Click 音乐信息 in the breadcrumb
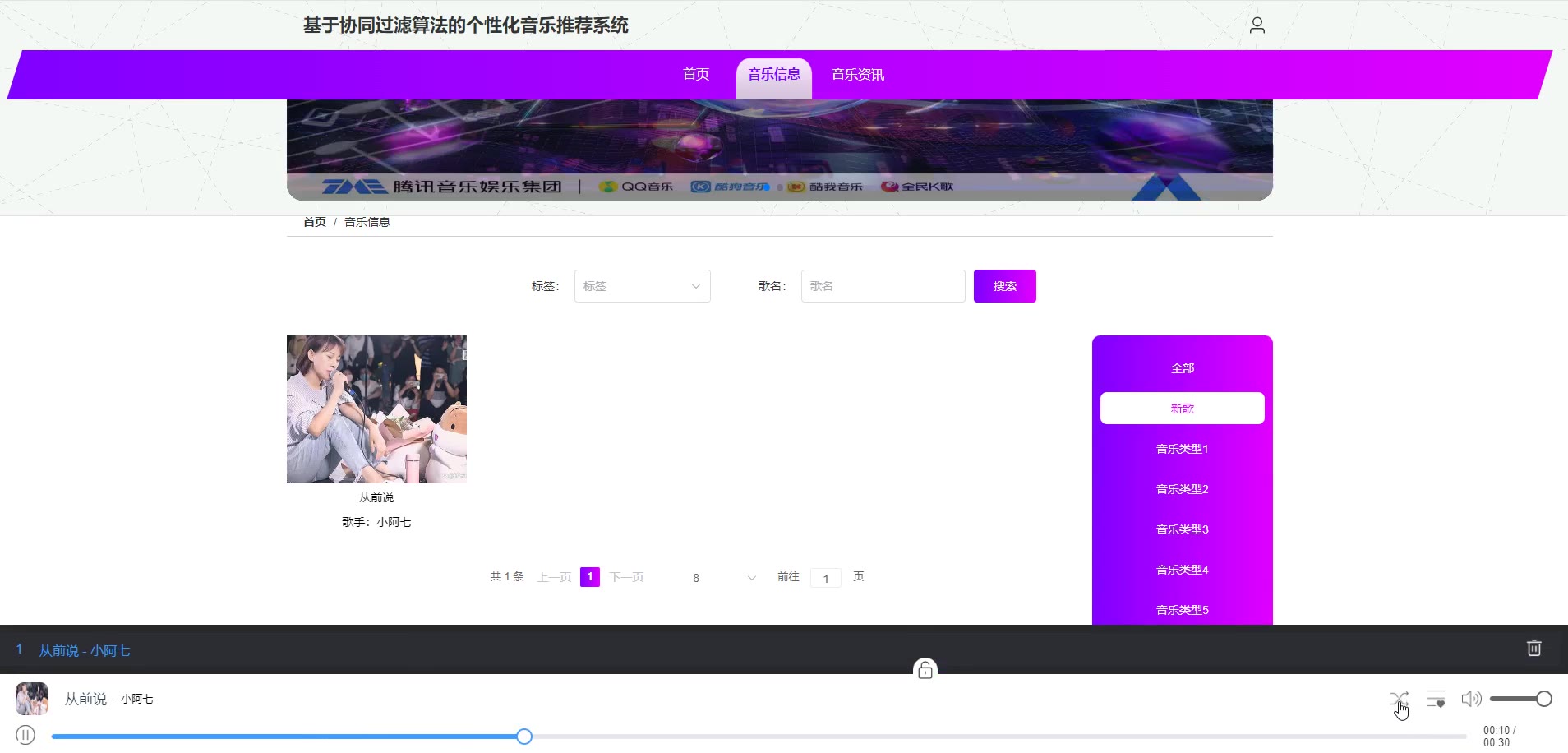 click(367, 222)
